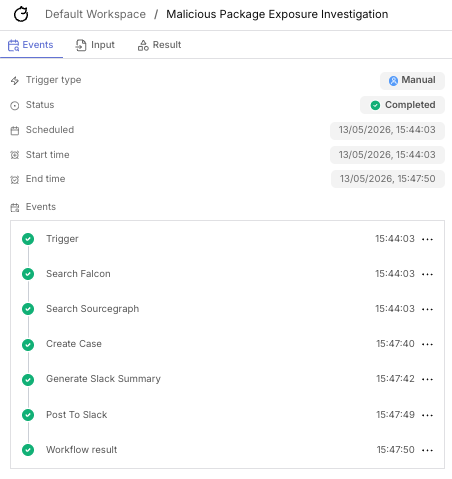
Task: Select the Scheduled timestamp value
Action: (x=387, y=130)
